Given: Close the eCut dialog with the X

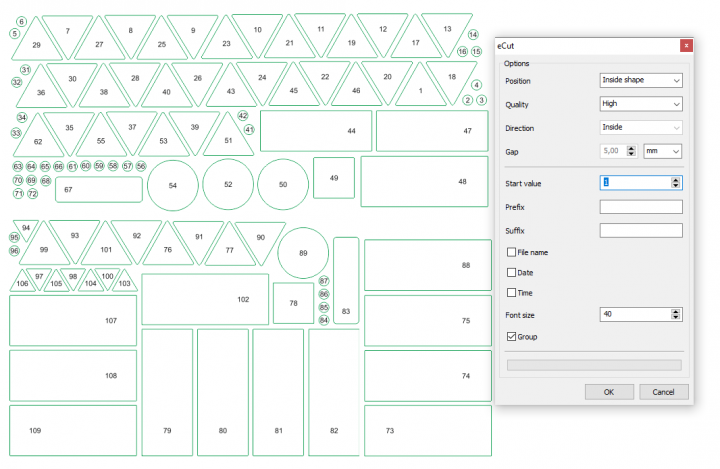Looking at the screenshot, I should tap(685, 45).
